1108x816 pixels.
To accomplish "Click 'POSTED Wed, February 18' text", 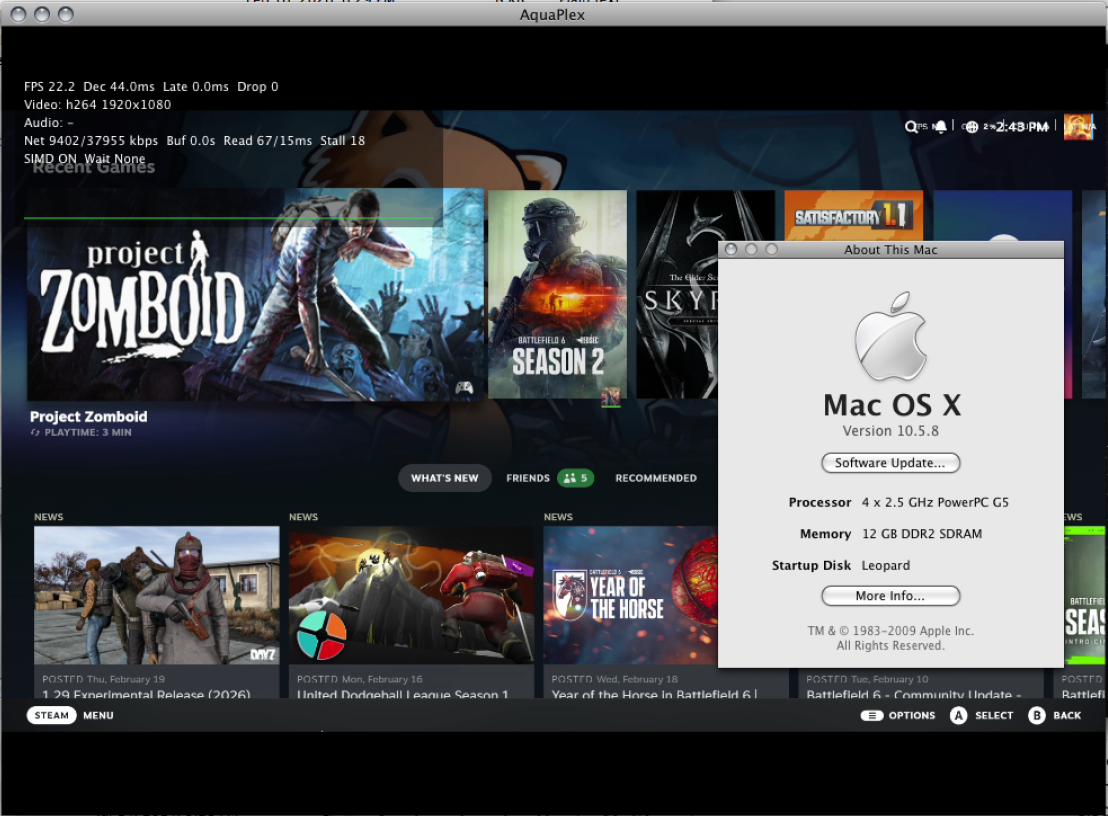I will tap(614, 679).
